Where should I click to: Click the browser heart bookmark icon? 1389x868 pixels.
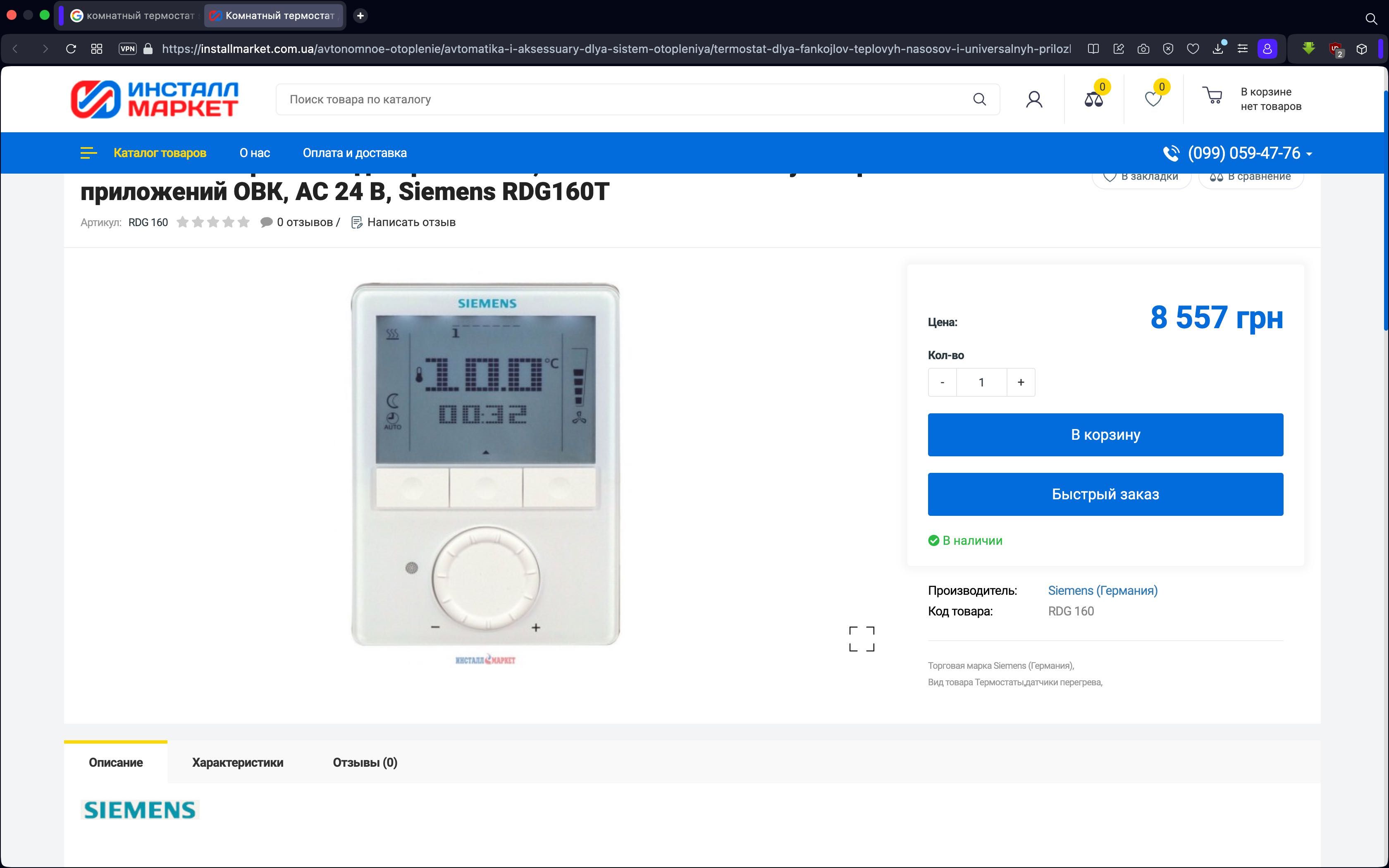[x=1193, y=49]
